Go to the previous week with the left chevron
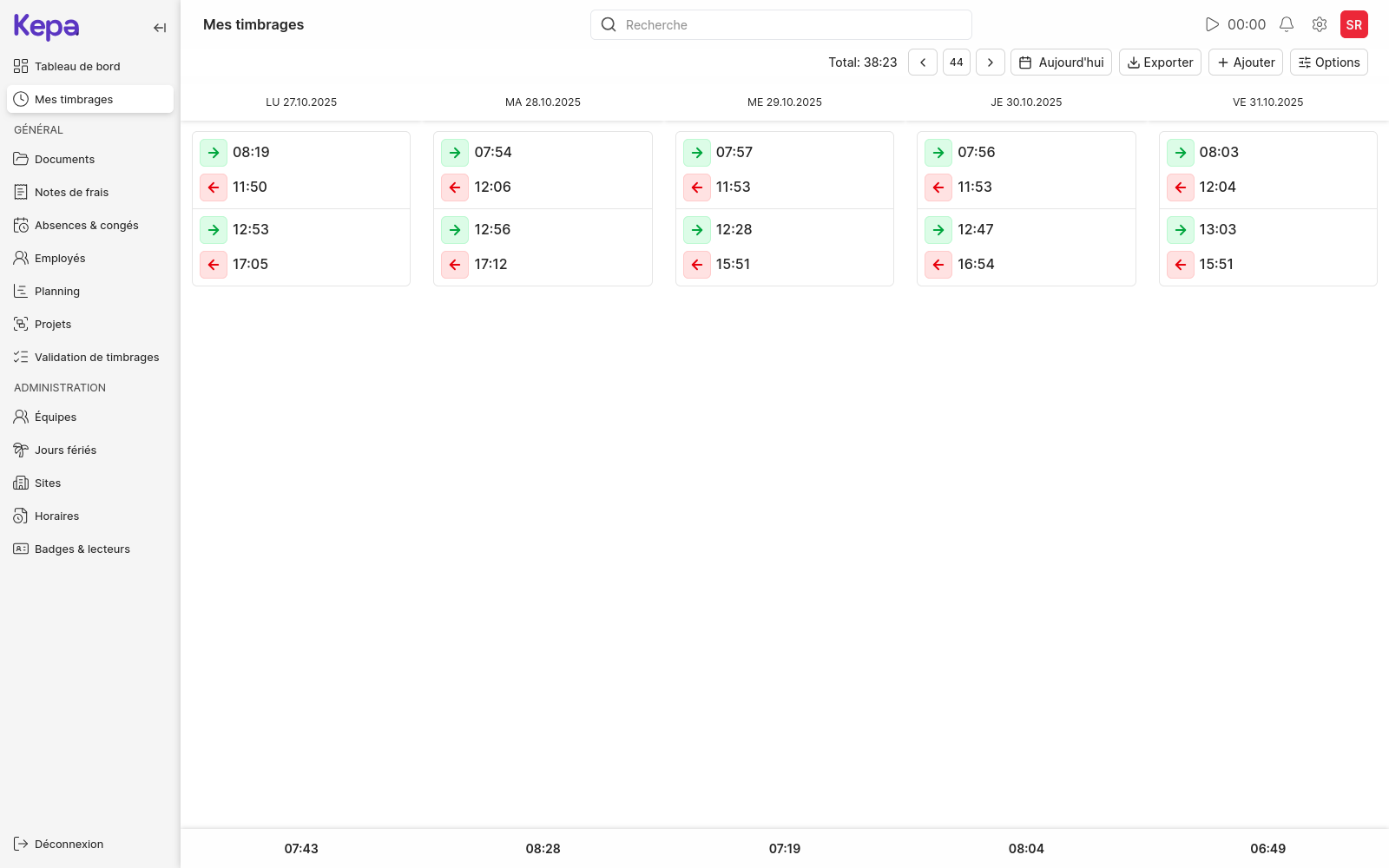 click(922, 62)
